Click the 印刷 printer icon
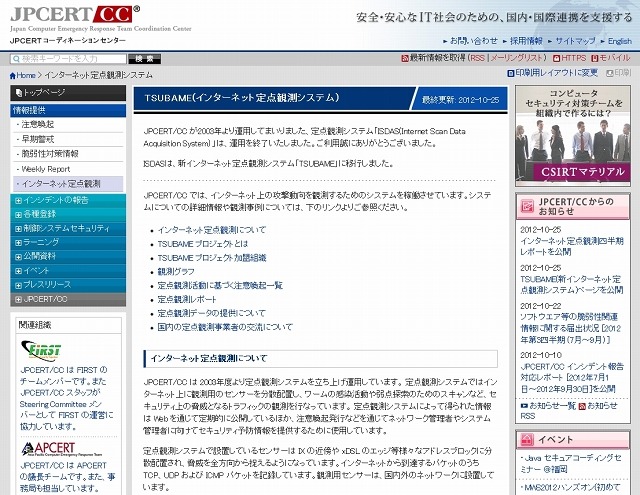Viewport: 640px width, 495px height. (x=610, y=73)
